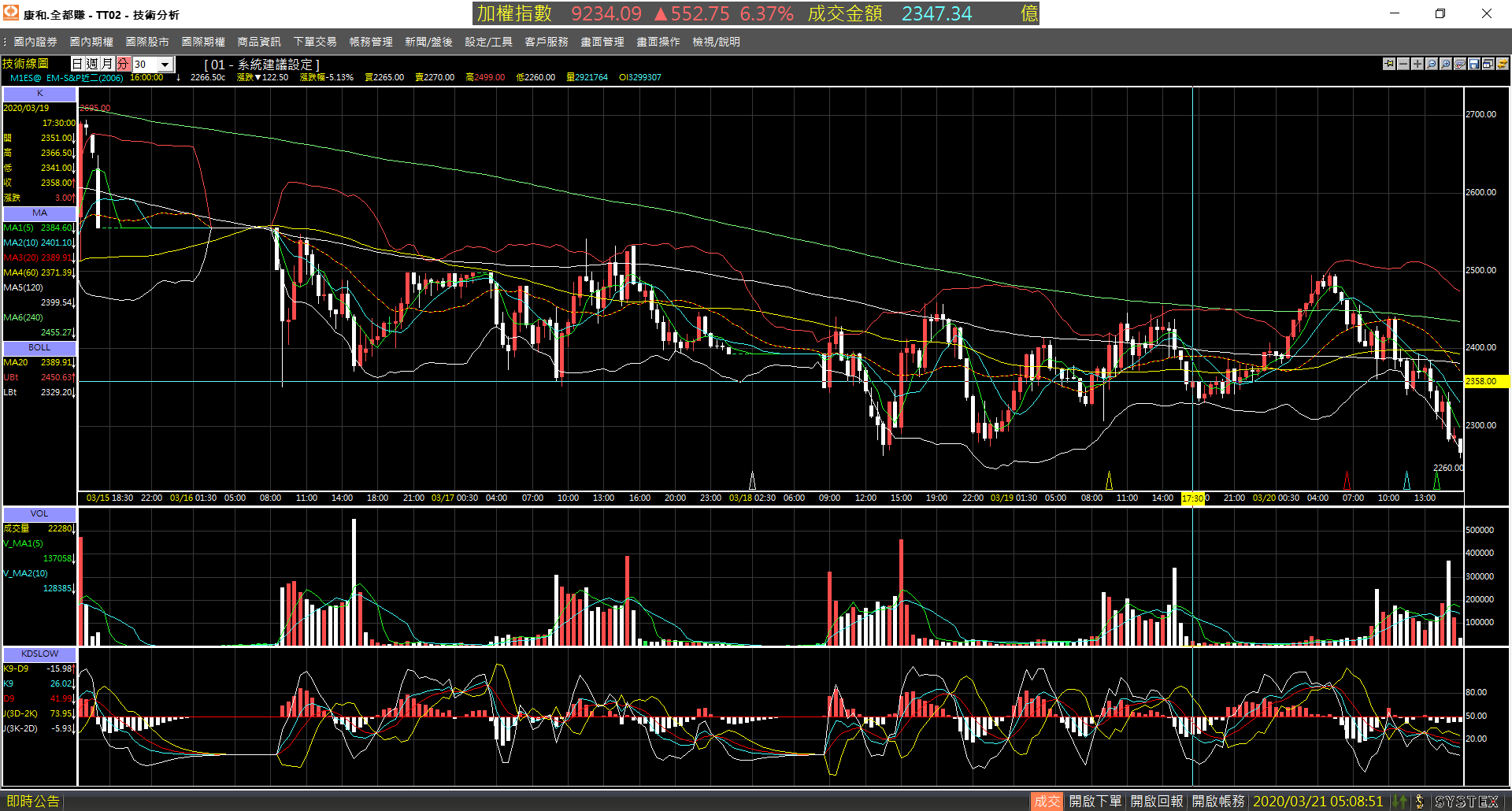Click the SYSTEX logo in status bar
This screenshot has width=1512, height=811.
(x=1468, y=802)
